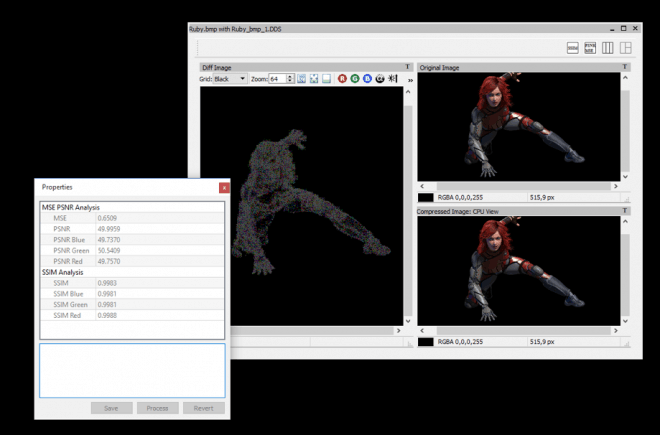Toggle the alpha channel in Diff Image
The height and width of the screenshot is (435, 660).
pyautogui.click(x=380, y=79)
